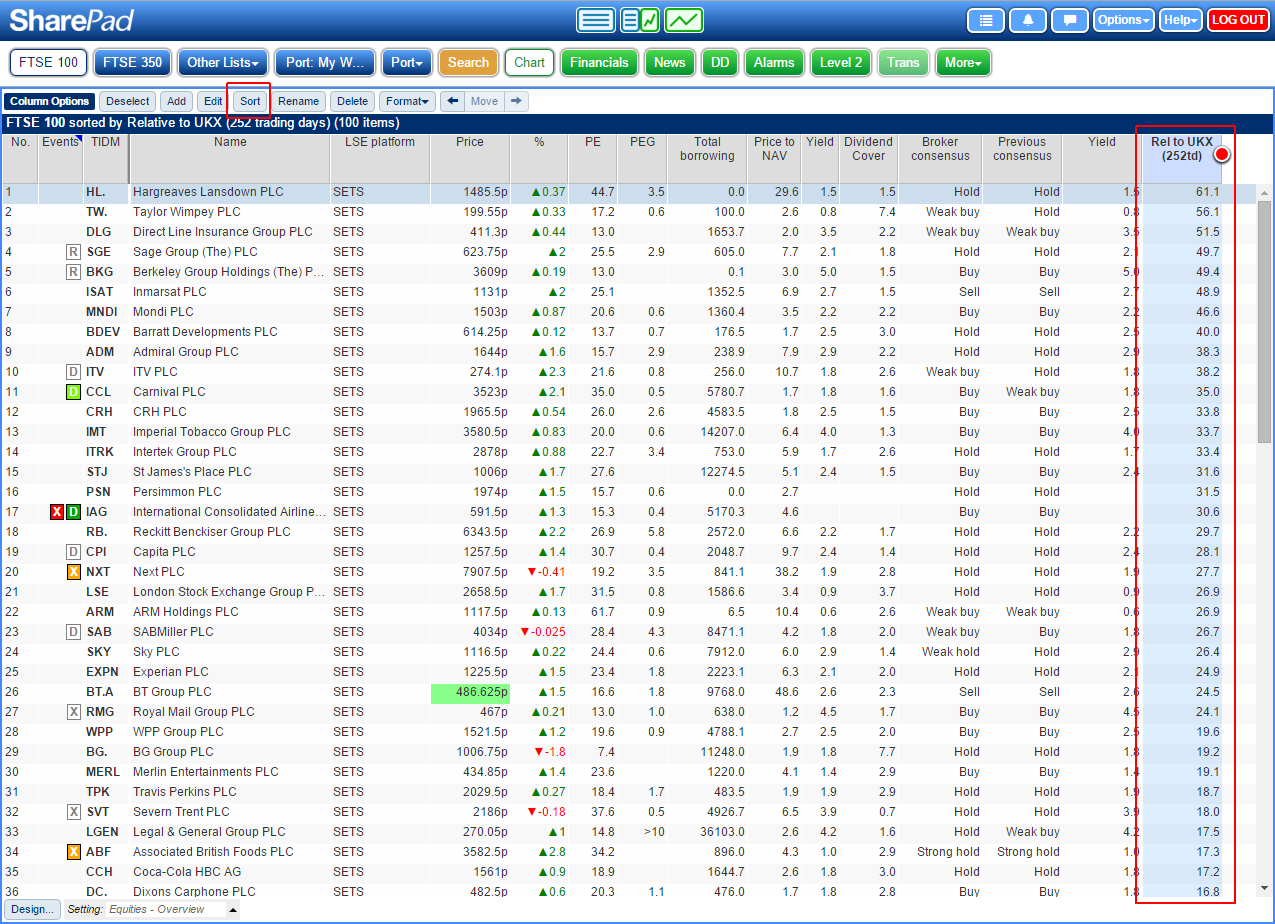Image resolution: width=1275 pixels, height=924 pixels.
Task: Switch to the DD tab
Action: point(720,62)
